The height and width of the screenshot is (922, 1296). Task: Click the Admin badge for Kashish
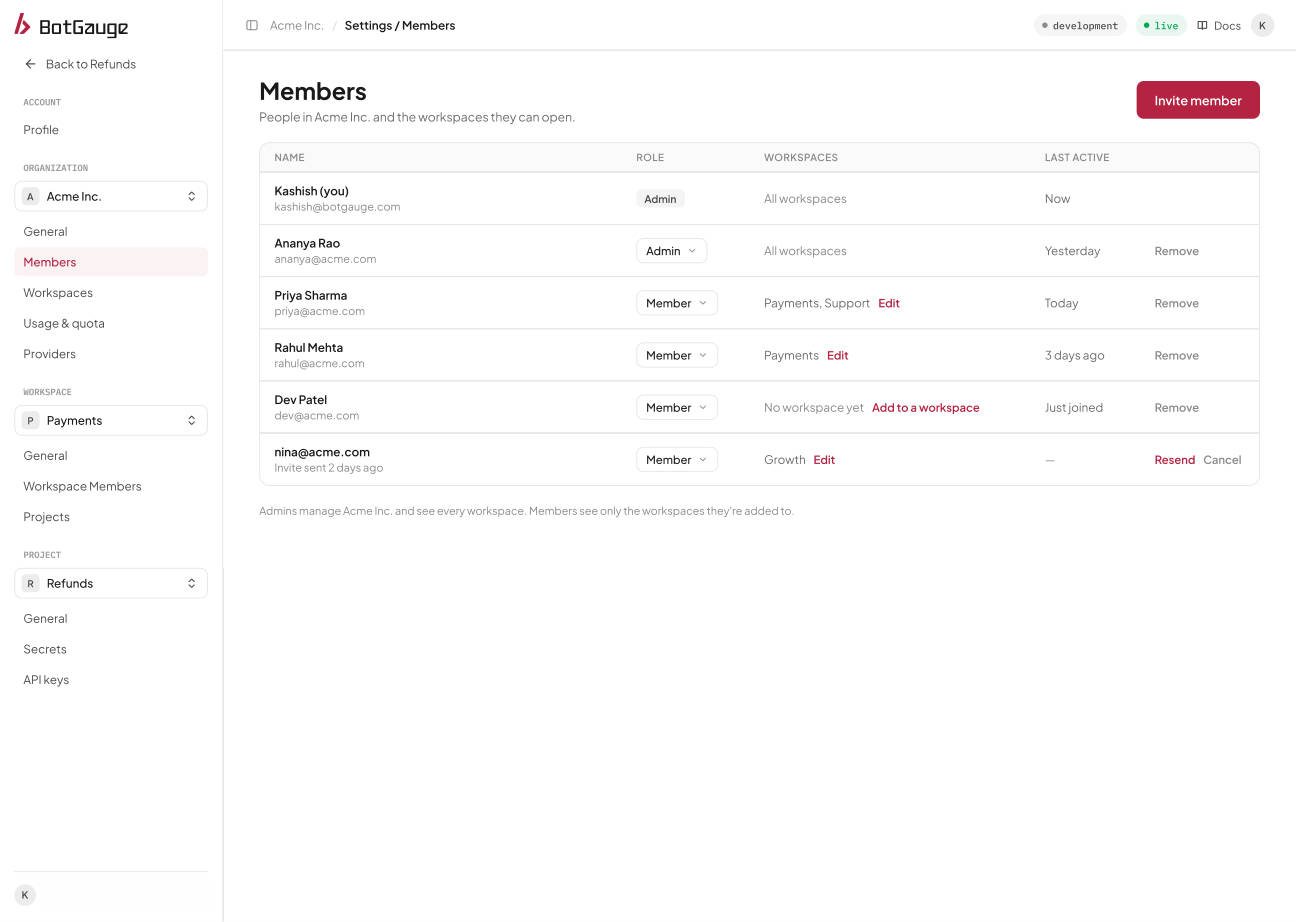coord(660,199)
